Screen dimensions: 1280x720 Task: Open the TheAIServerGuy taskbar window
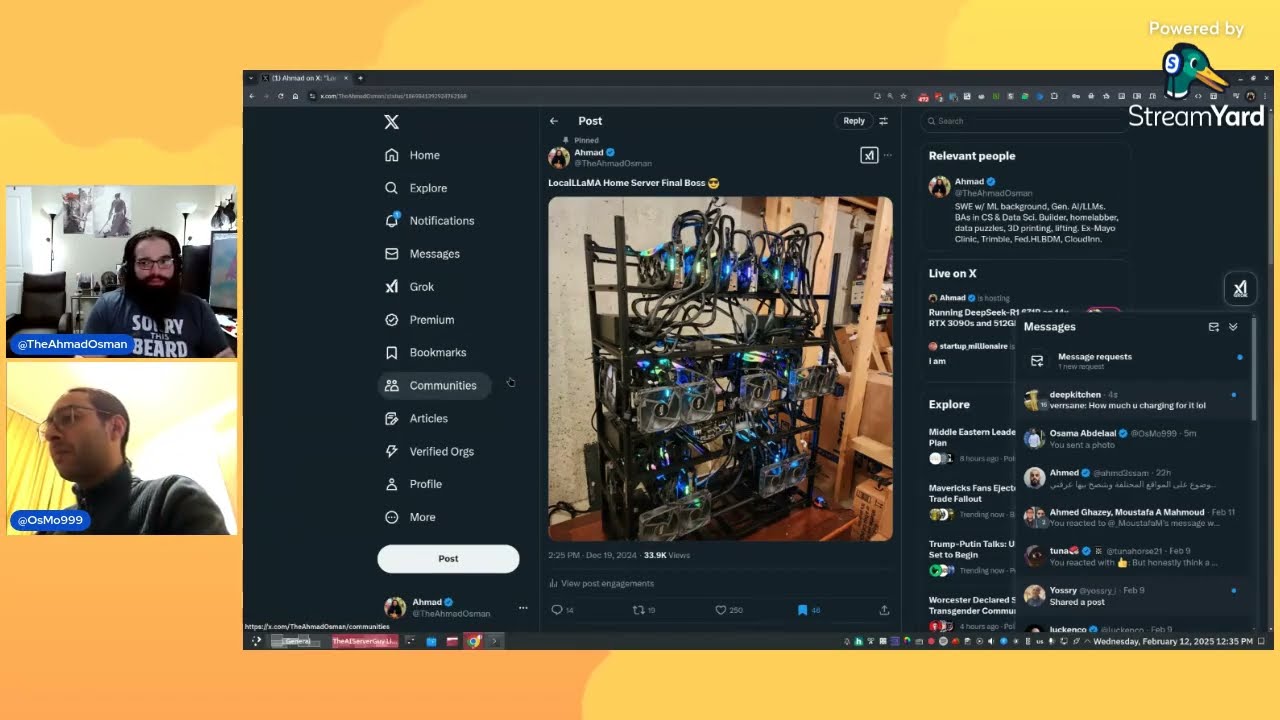pyautogui.click(x=365, y=641)
